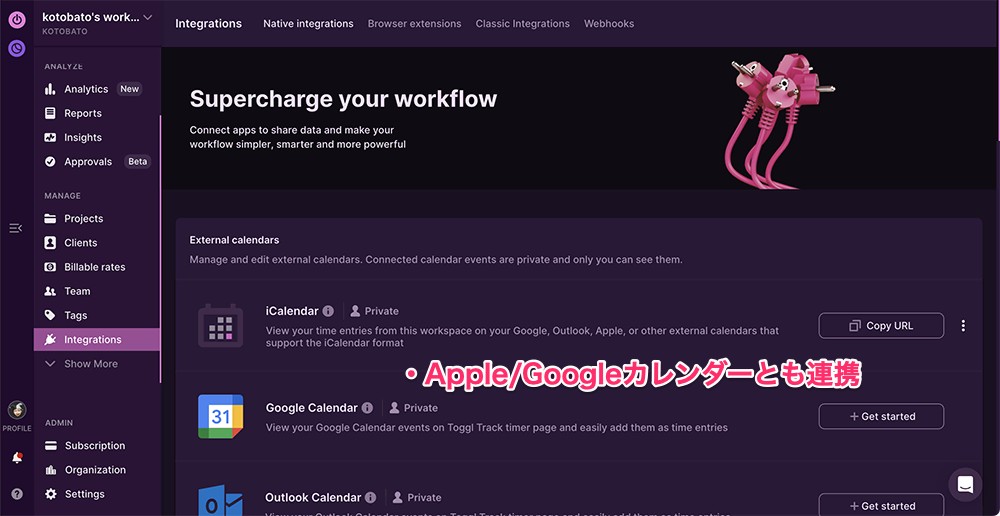Screen dimensions: 1000x516
Task: Click the Team people icon
Action: tap(50, 291)
